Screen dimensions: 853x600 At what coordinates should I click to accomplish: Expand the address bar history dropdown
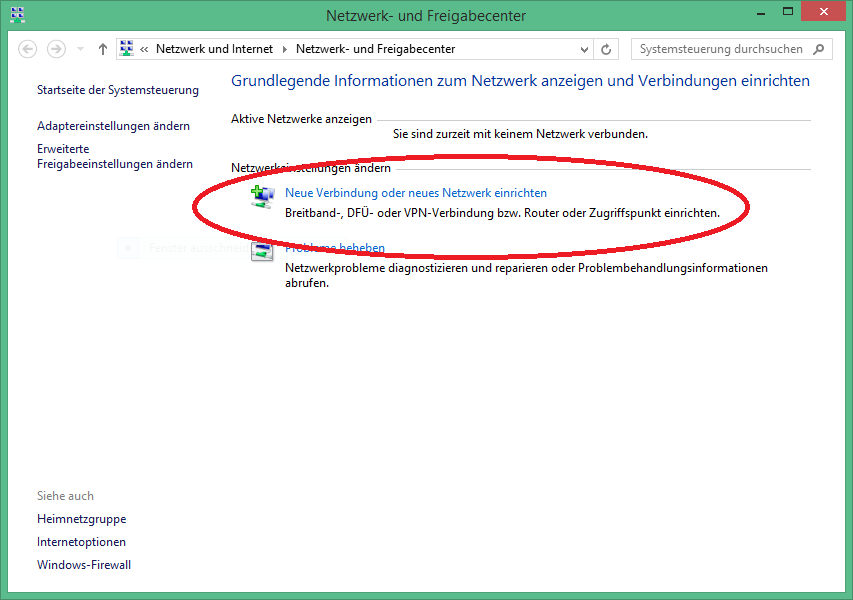pos(584,50)
